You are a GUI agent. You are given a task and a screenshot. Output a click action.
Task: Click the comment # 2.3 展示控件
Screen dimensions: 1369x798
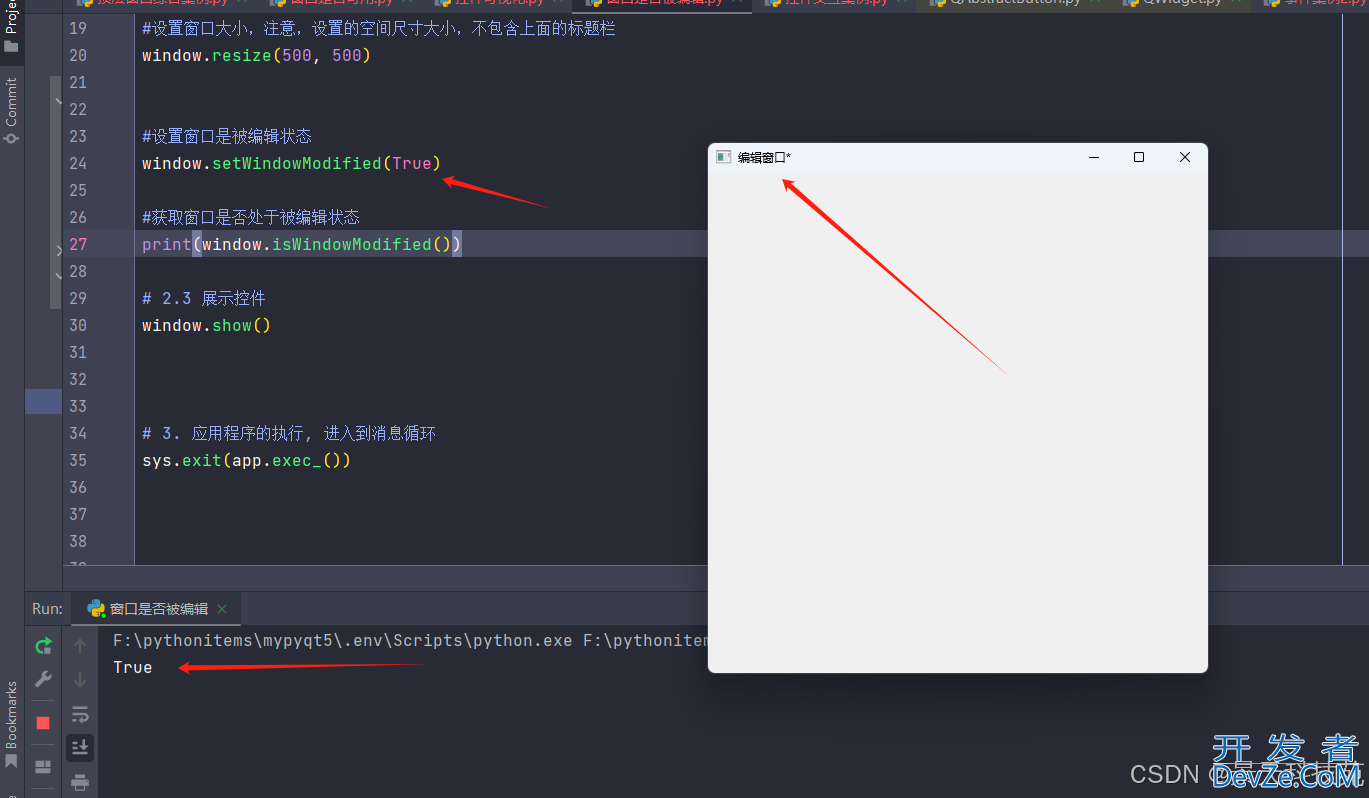point(204,298)
